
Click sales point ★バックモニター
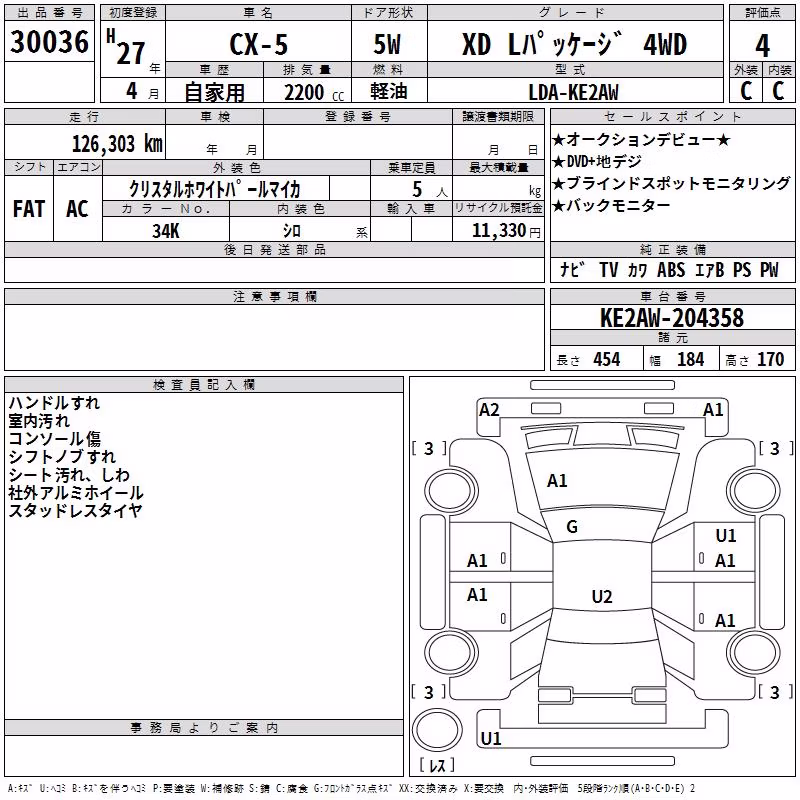(611, 206)
